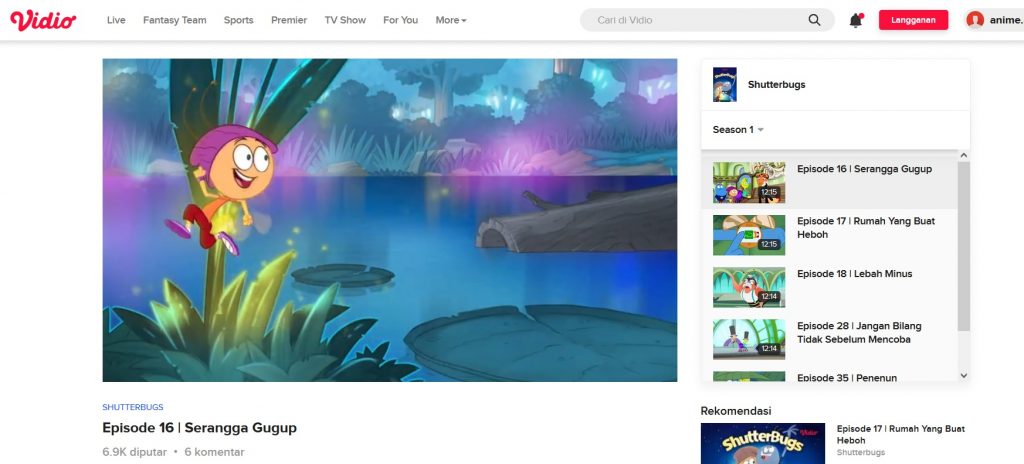This screenshot has width=1024, height=464.
Task: Open the user profile avatar
Action: coord(975,20)
